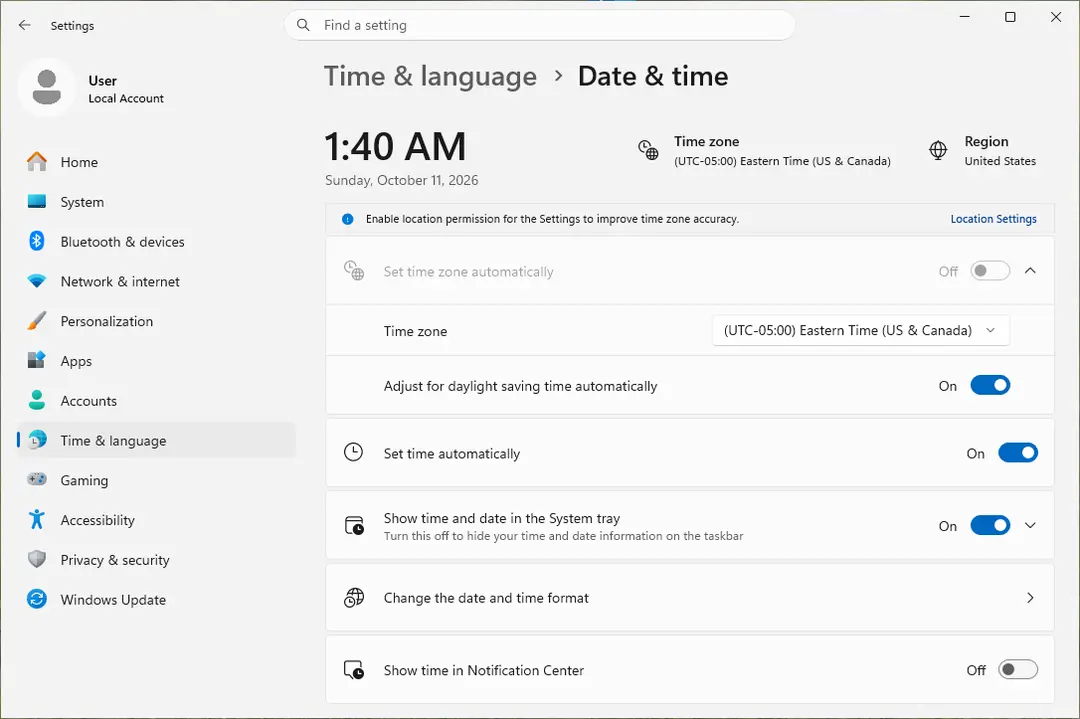This screenshot has height=719, width=1080.
Task: Click the clock icon beside Set time automatically
Action: pyautogui.click(x=353, y=452)
